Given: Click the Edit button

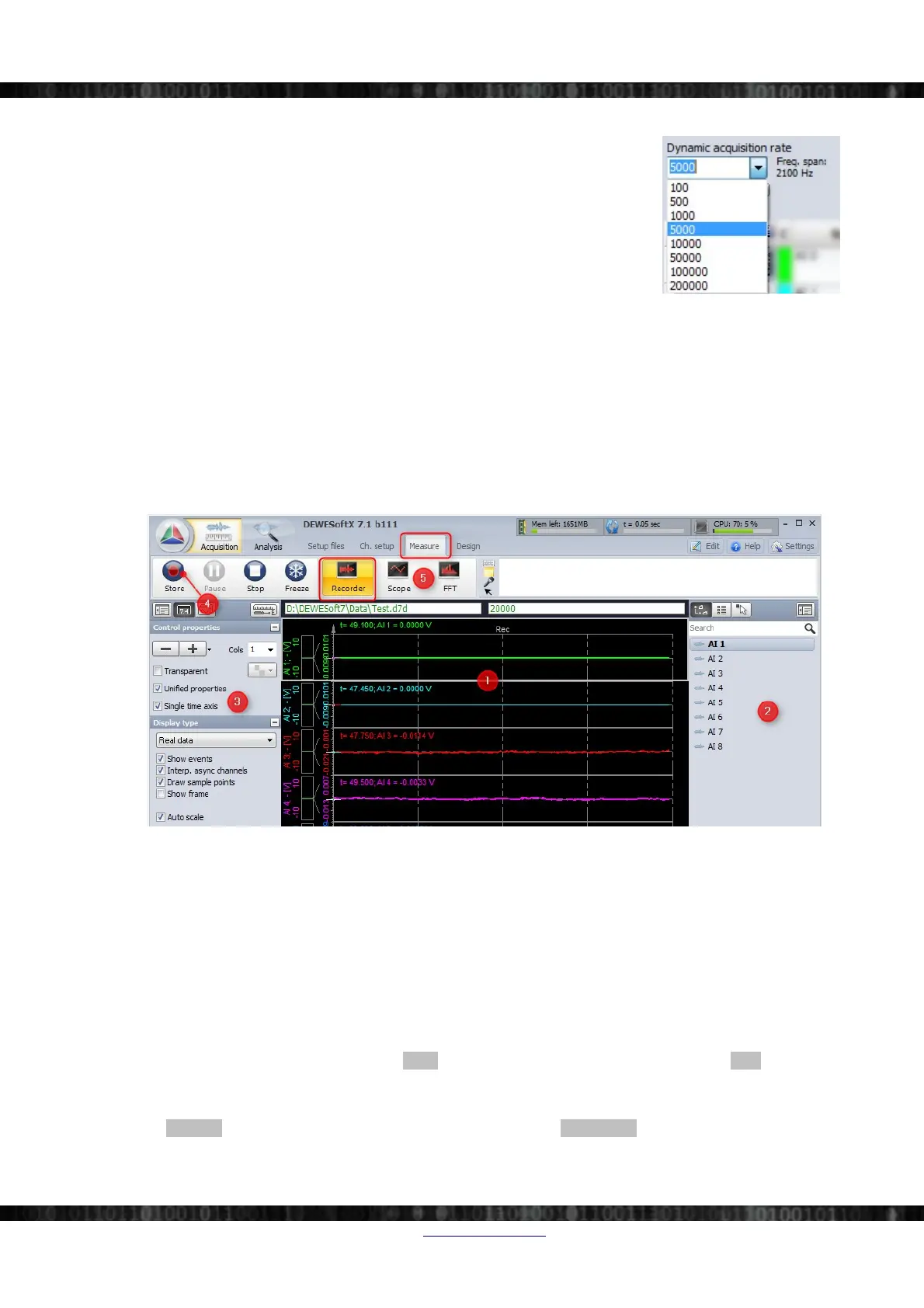Looking at the screenshot, I should [705, 546].
